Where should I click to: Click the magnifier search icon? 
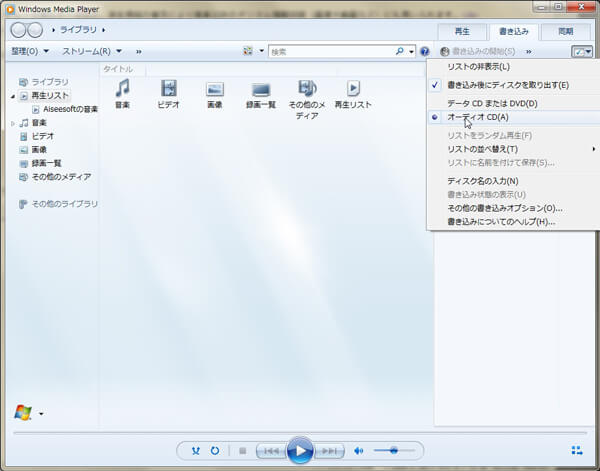(399, 51)
